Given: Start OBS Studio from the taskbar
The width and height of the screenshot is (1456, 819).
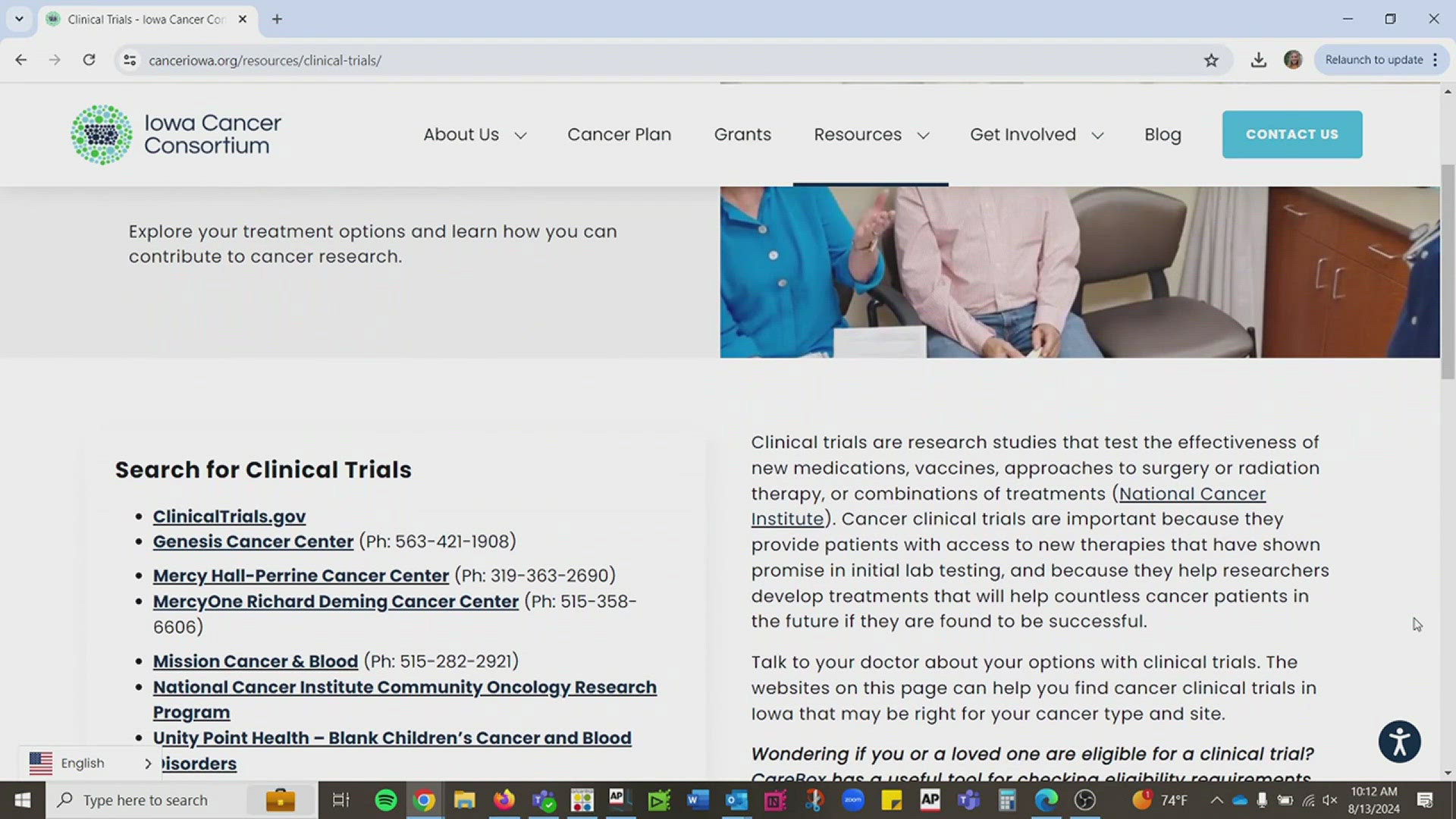Looking at the screenshot, I should 1084,799.
